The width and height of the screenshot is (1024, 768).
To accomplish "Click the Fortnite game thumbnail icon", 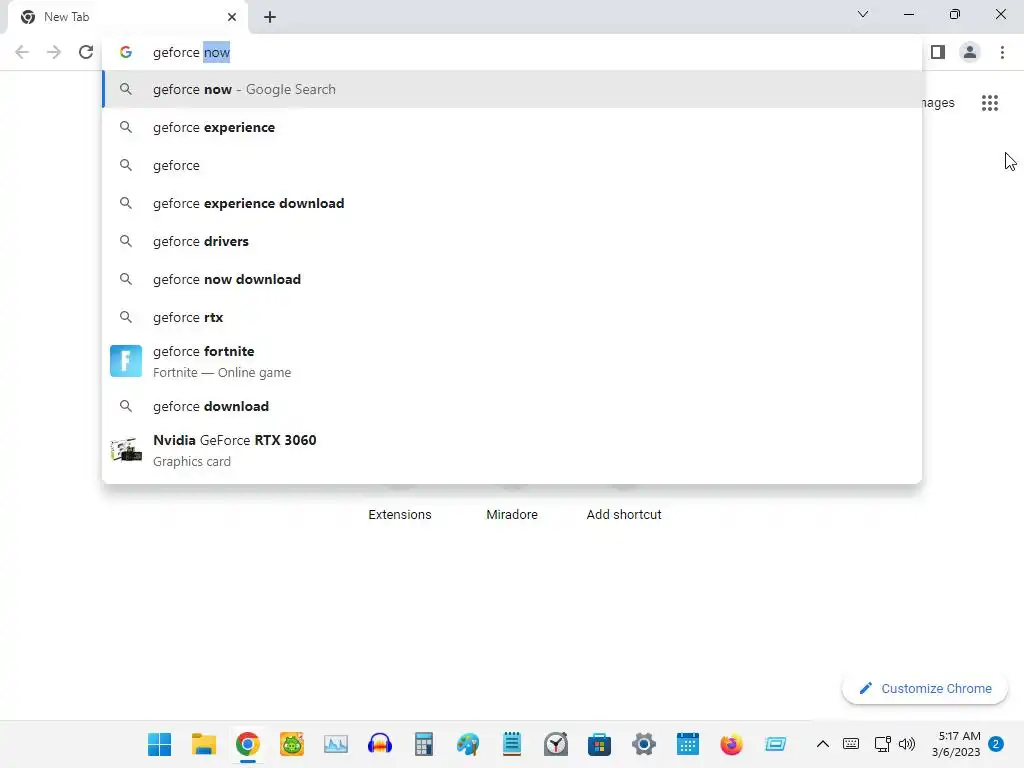I will pyautogui.click(x=125, y=361).
